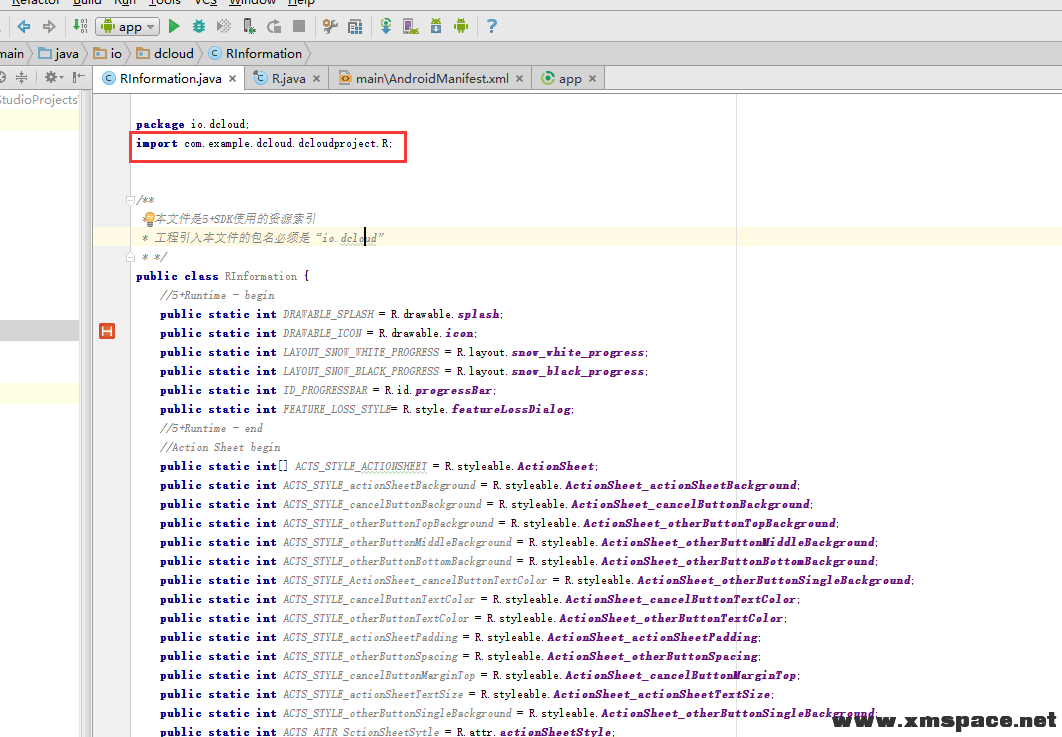This screenshot has width=1062, height=737.
Task: Open the Help menu
Action: point(301,2)
